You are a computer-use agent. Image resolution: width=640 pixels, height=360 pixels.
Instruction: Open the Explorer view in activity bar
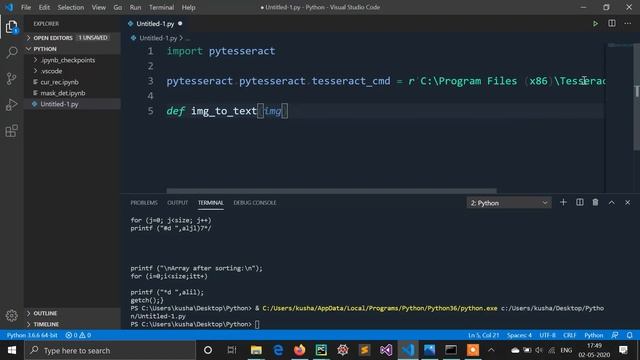pyautogui.click(x=11, y=27)
